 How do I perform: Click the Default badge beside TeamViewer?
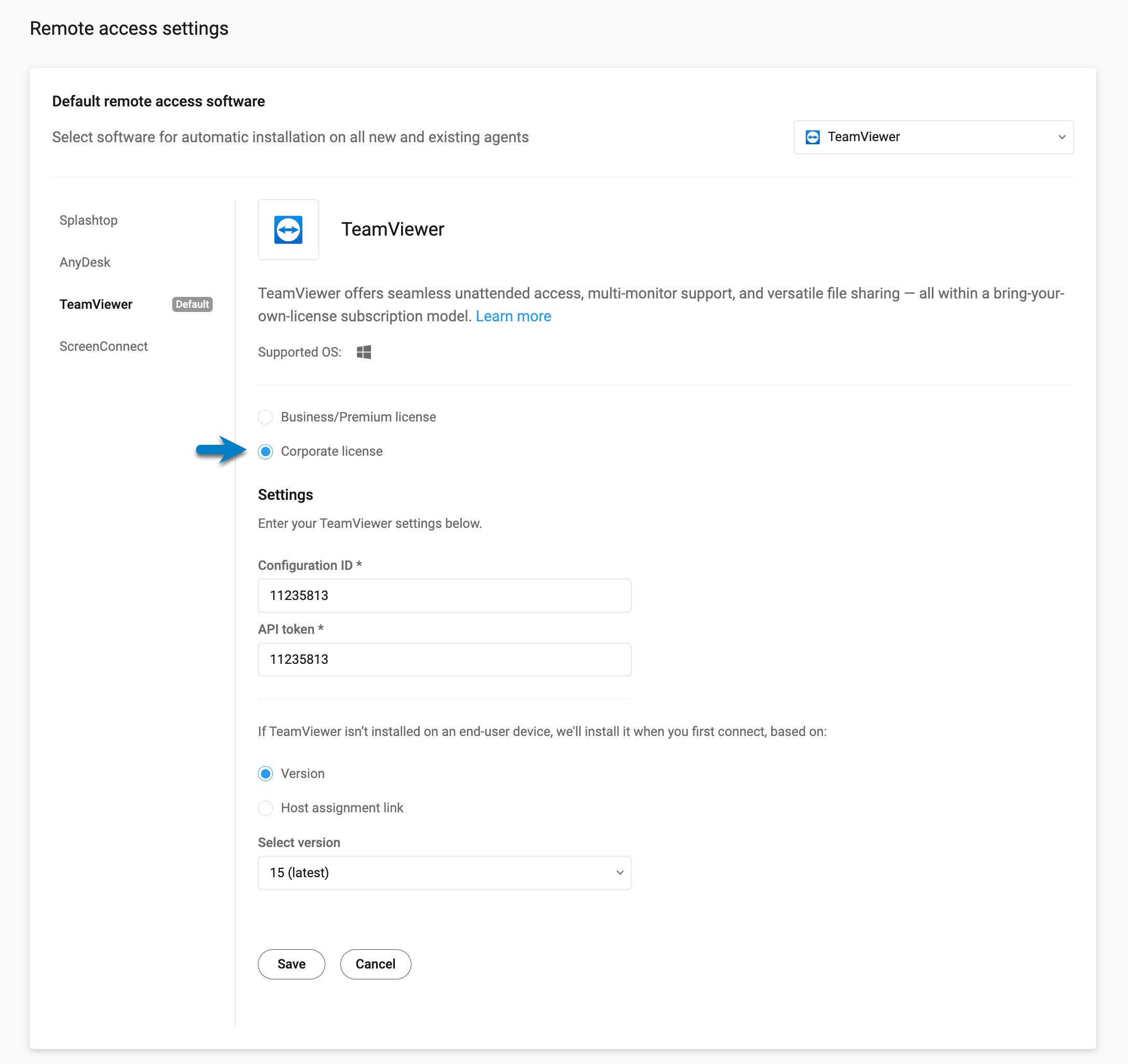(192, 304)
